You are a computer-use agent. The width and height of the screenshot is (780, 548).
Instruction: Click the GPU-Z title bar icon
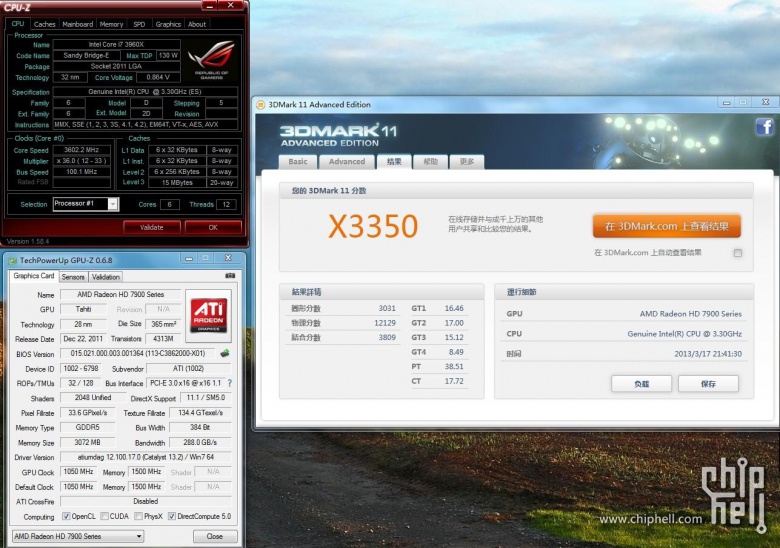(x=12, y=260)
